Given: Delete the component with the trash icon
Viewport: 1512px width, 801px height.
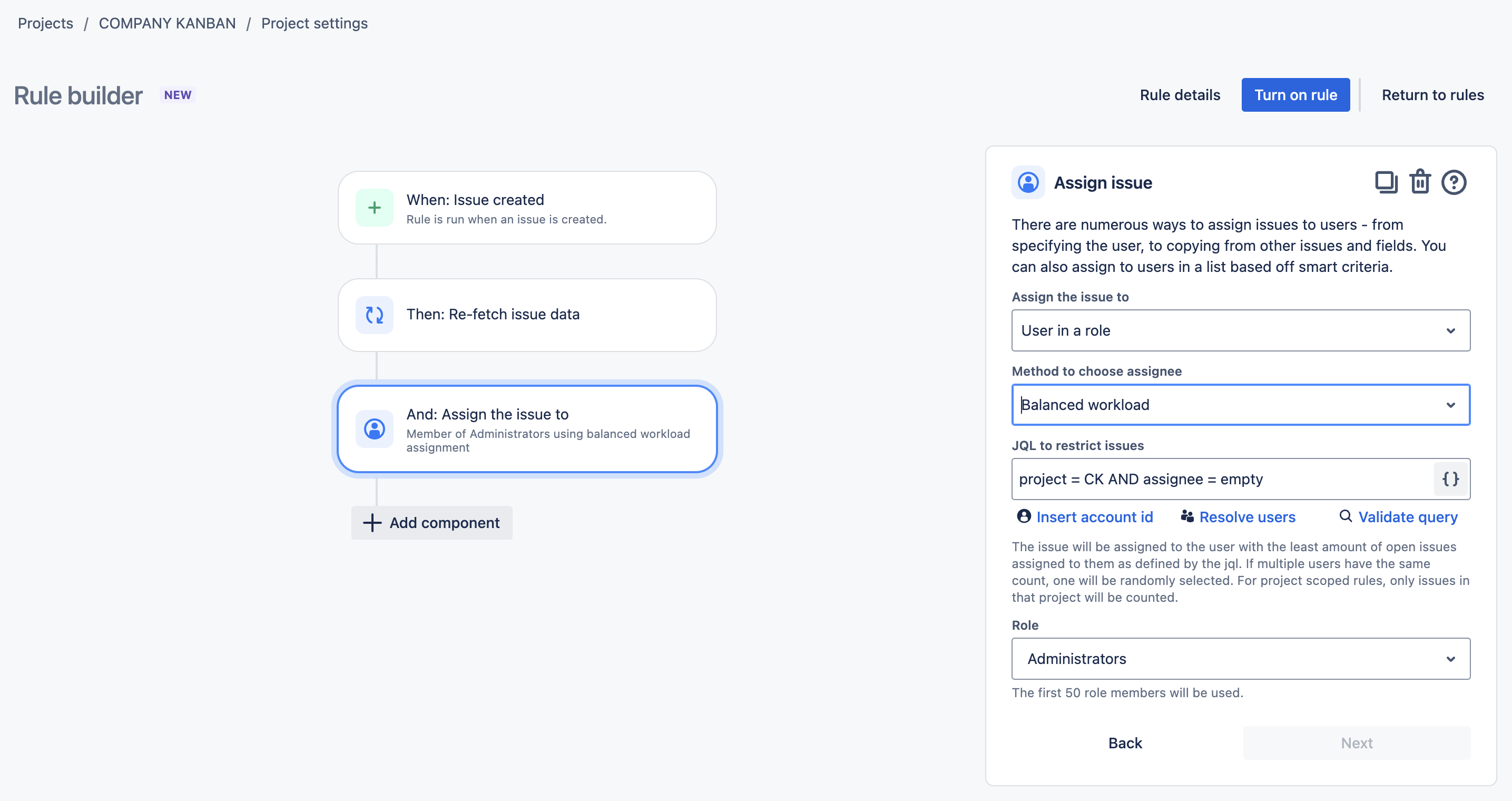Looking at the screenshot, I should point(1420,182).
